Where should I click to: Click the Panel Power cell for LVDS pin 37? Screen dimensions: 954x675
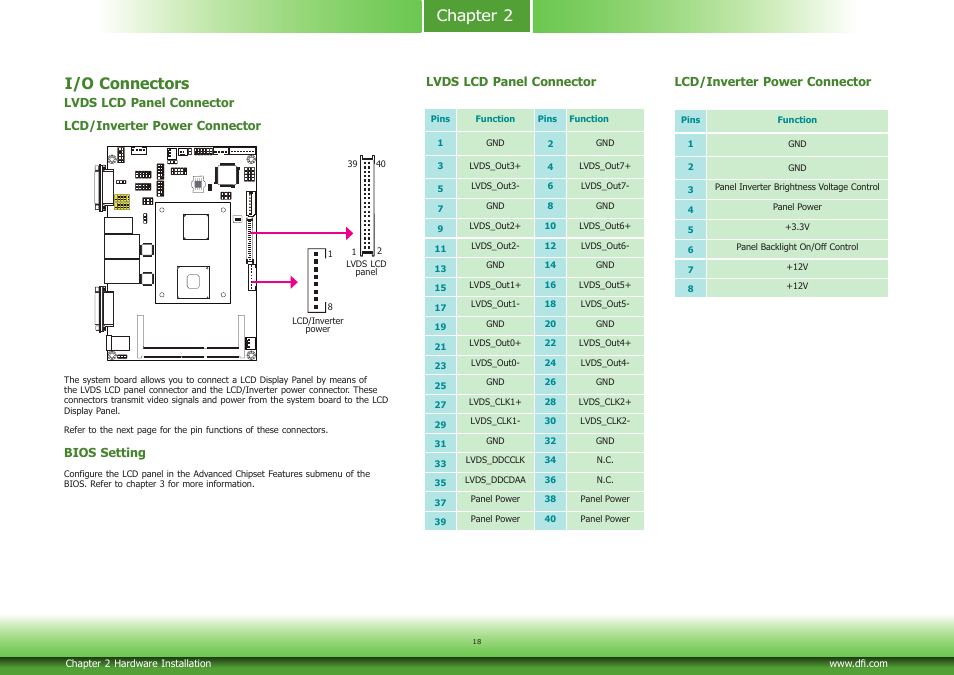coord(495,500)
